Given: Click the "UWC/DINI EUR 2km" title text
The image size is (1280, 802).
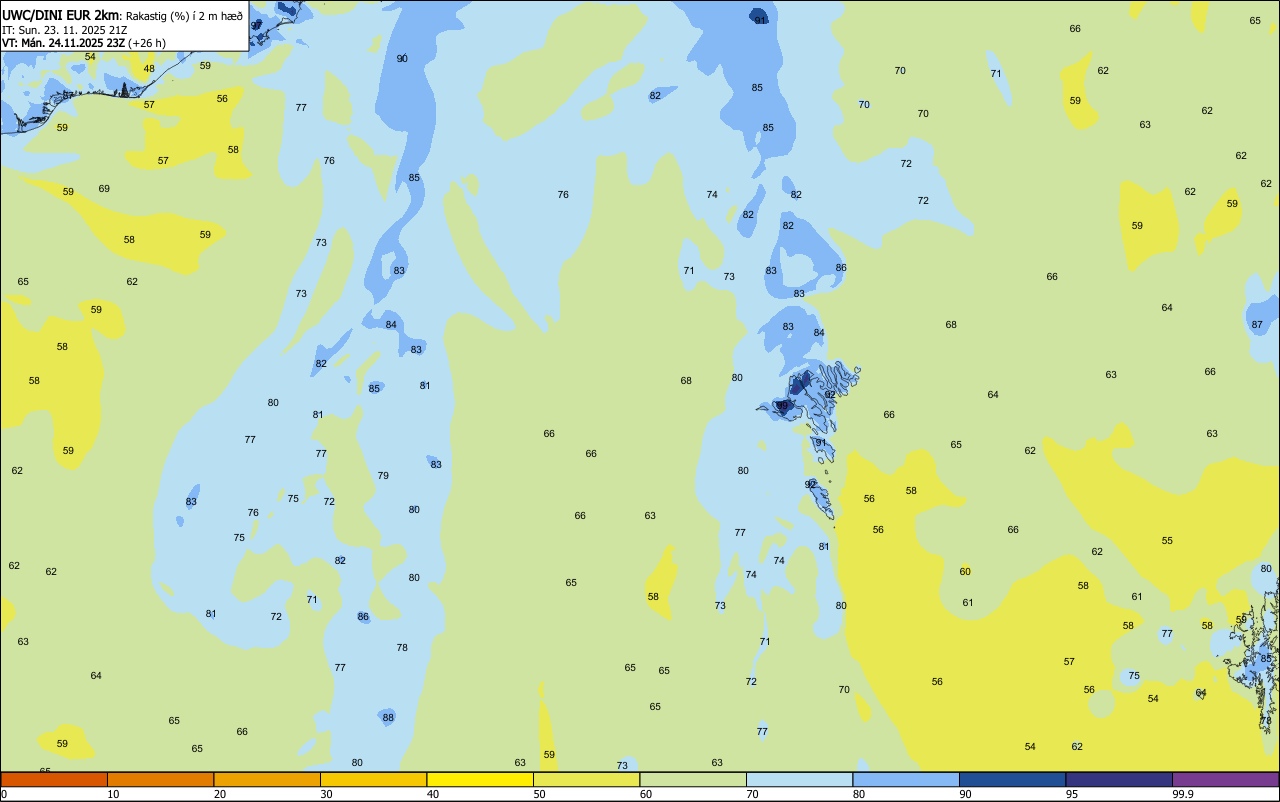Looking at the screenshot, I should [59, 15].
